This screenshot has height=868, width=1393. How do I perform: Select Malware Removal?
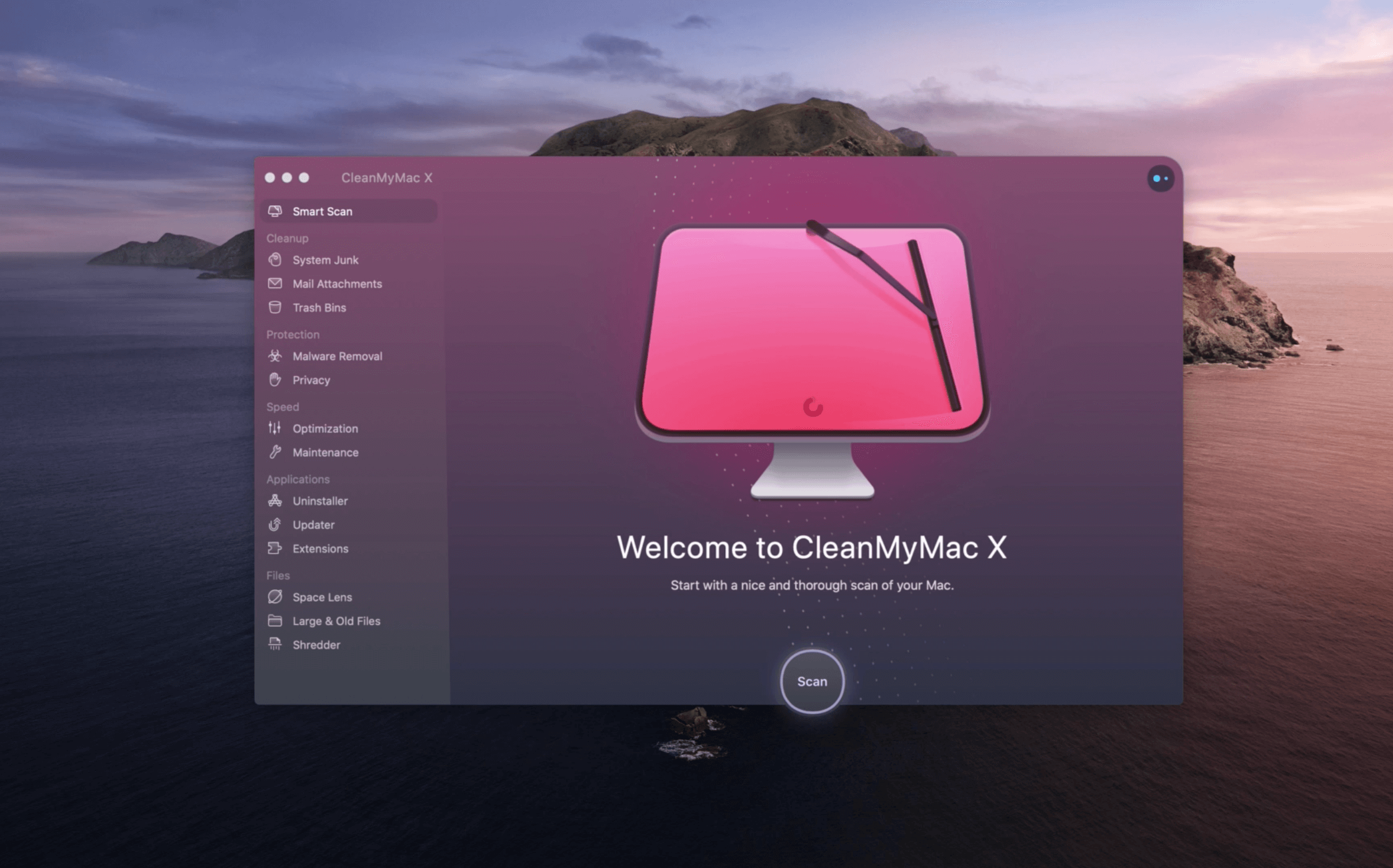(x=349, y=356)
